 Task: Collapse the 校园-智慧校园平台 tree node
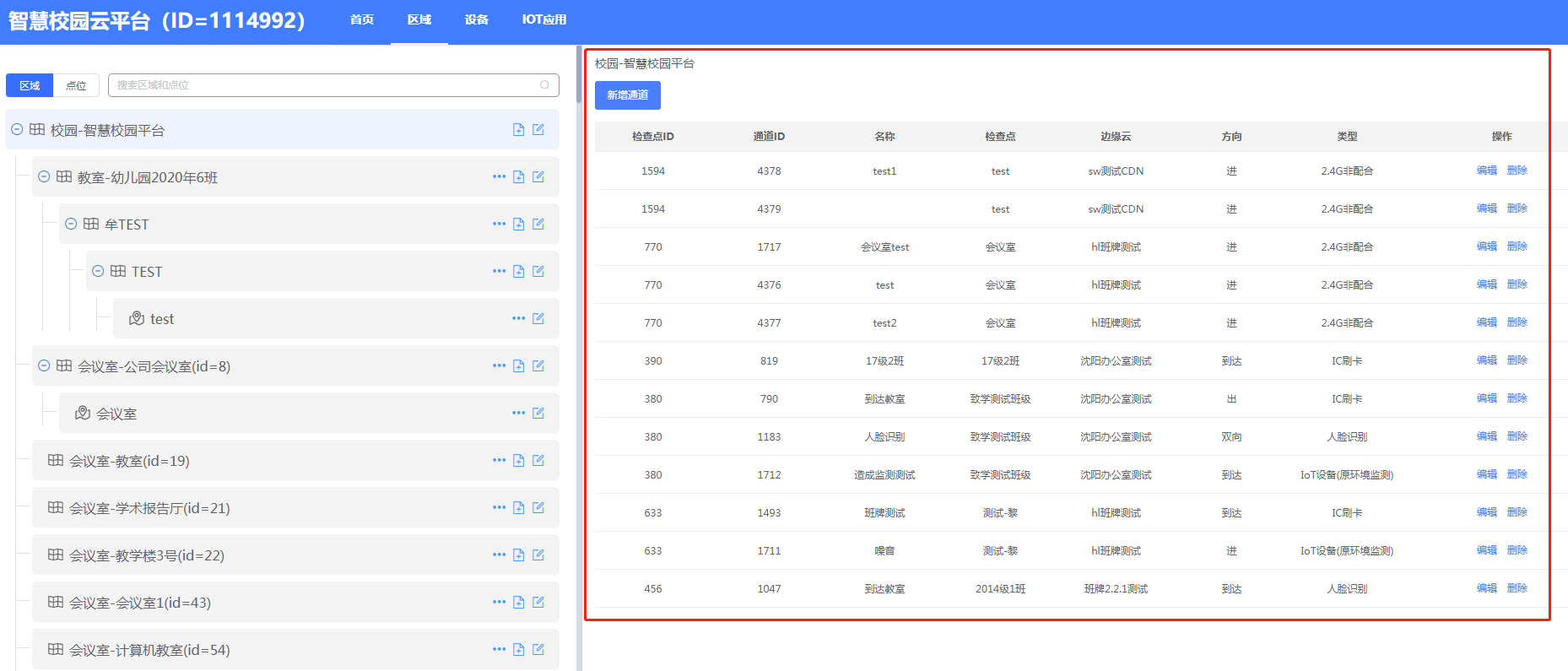pyautogui.click(x=17, y=130)
